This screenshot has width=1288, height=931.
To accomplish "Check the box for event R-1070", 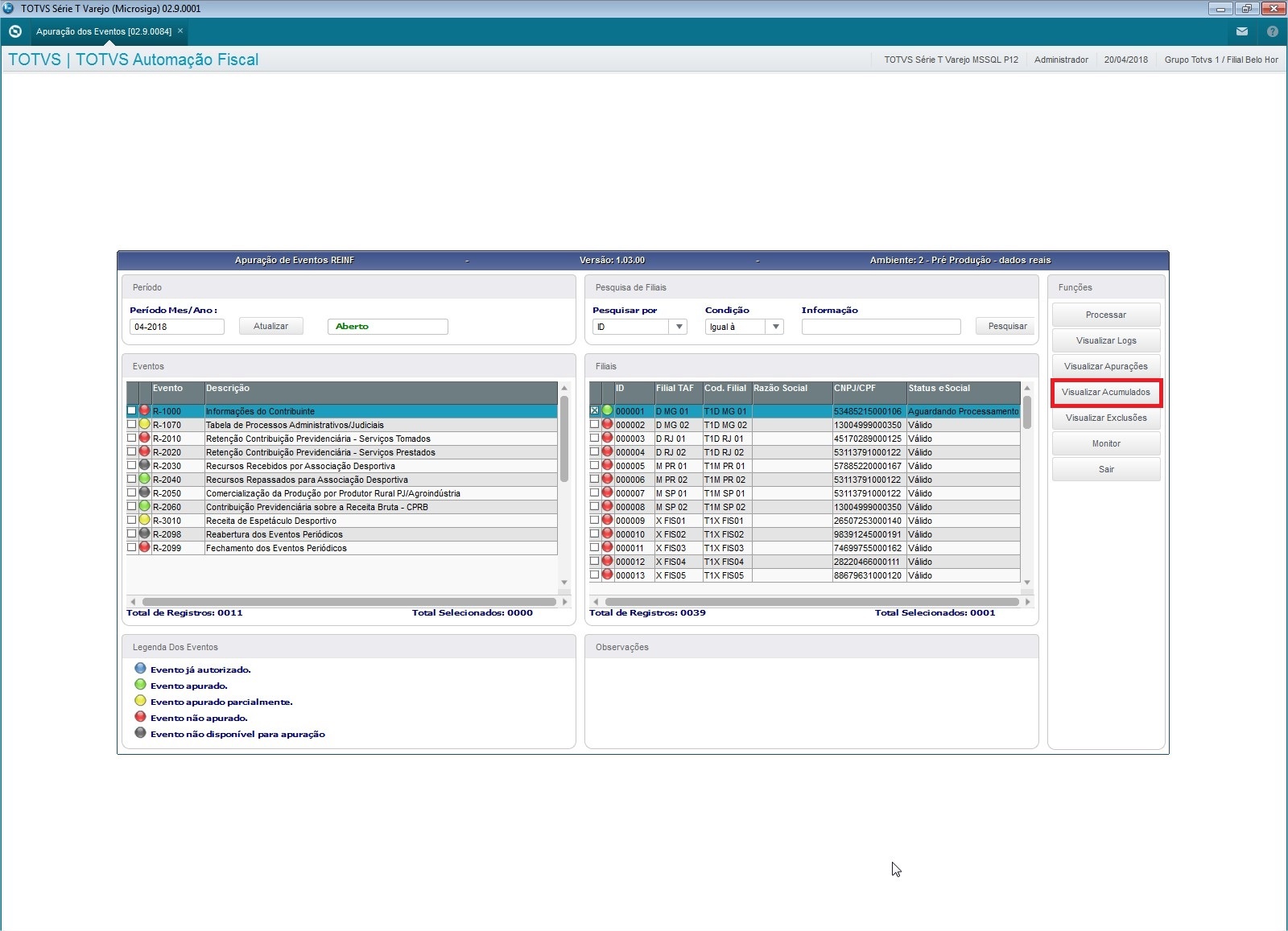I will pos(131,424).
